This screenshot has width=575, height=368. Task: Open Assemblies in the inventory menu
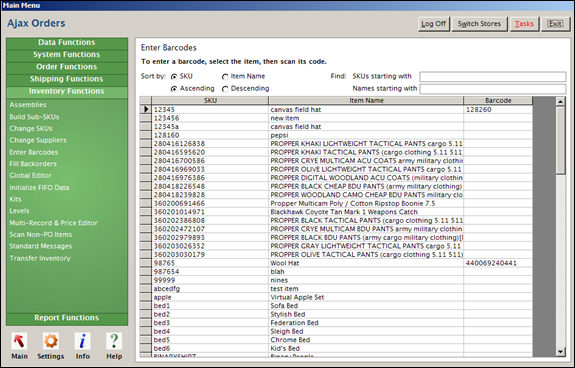[x=28, y=105]
